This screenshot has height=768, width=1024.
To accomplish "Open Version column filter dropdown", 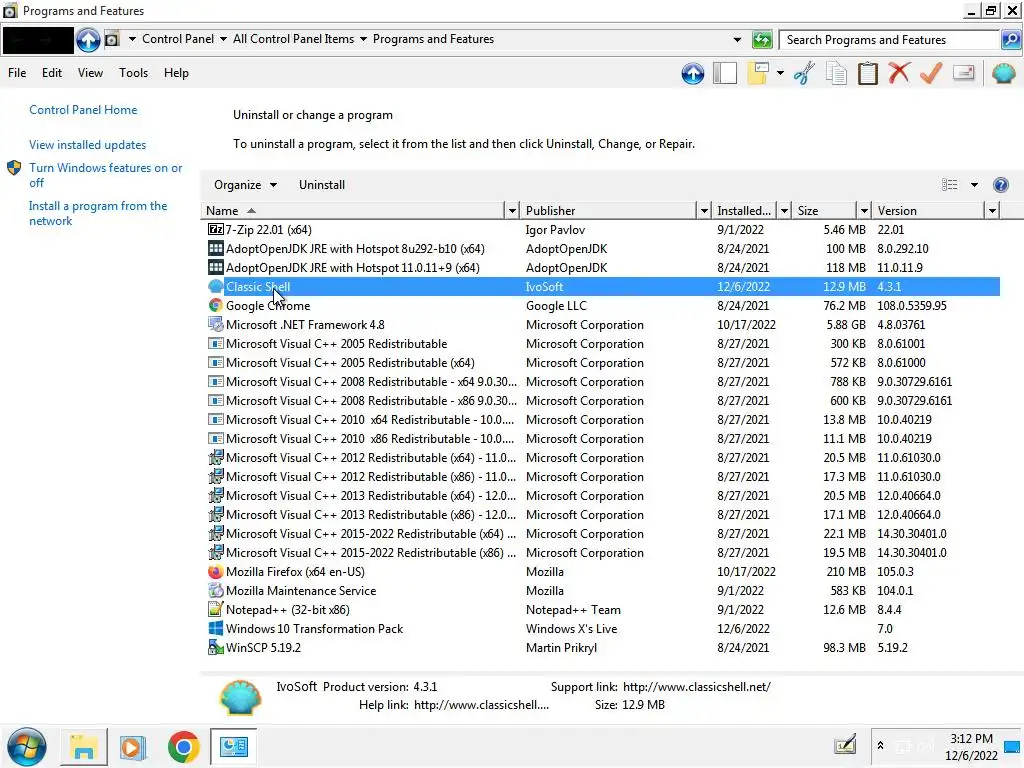I will 992,211.
